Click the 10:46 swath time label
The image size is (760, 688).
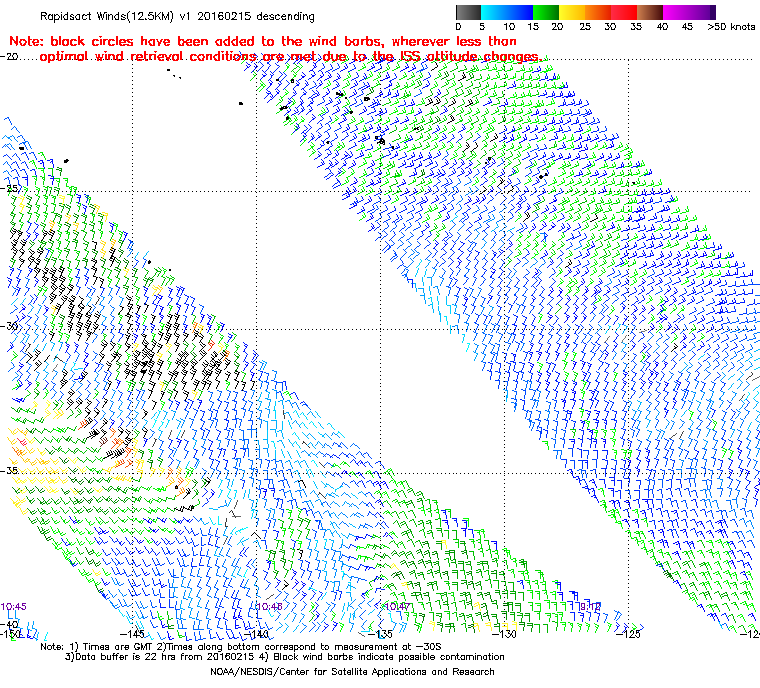coord(269,607)
